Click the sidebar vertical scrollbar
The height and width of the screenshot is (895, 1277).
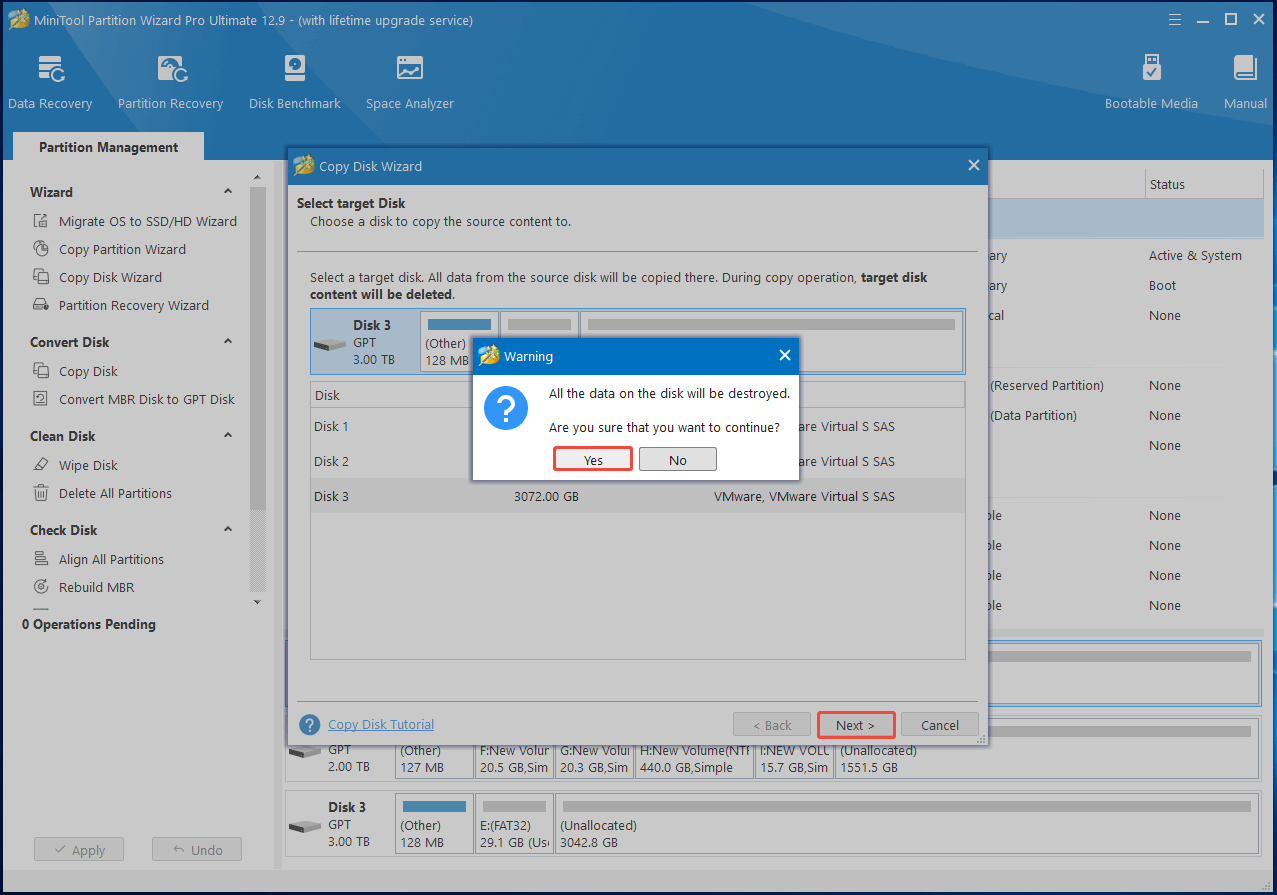(258, 350)
